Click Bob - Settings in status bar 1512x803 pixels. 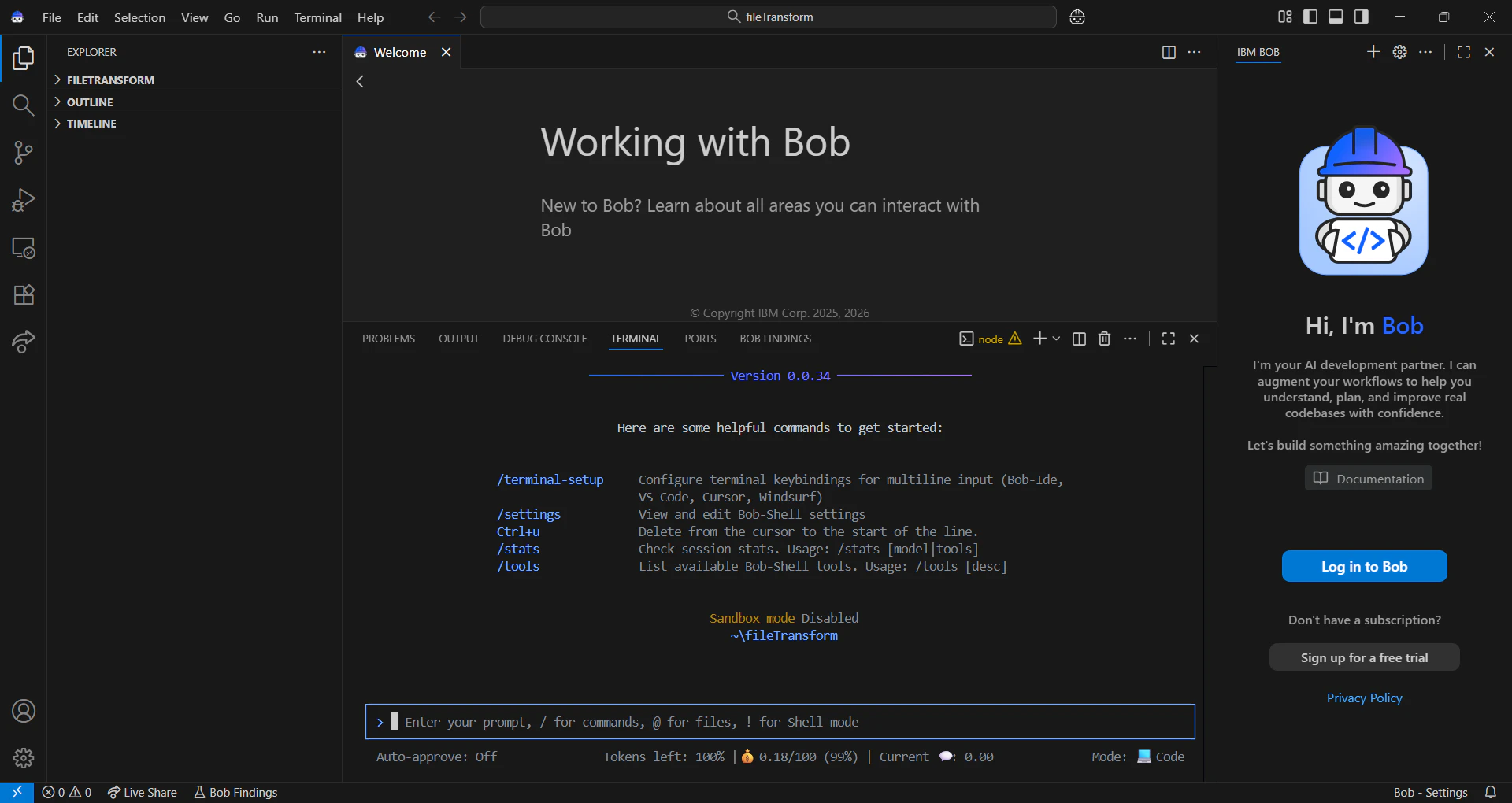pos(1430,792)
